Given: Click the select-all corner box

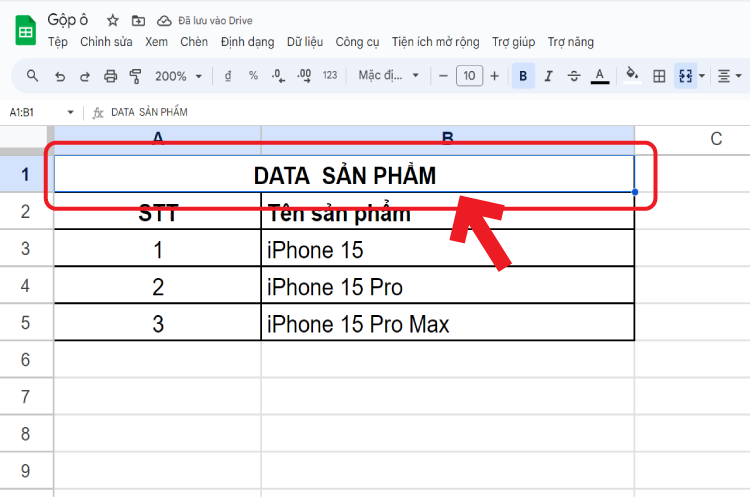Looking at the screenshot, I should (26, 139).
